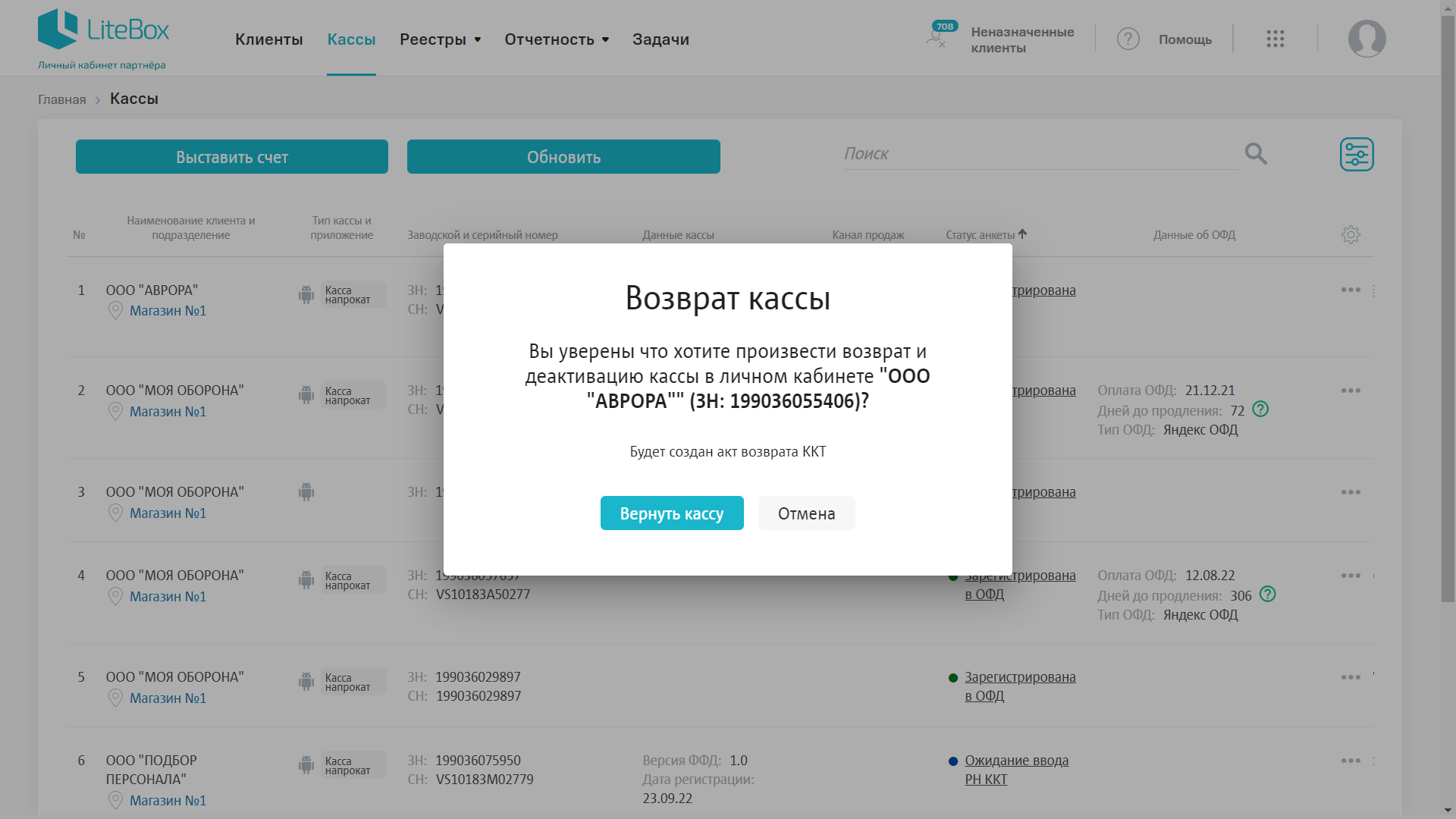Image resolution: width=1456 pixels, height=819 pixels.
Task: Click location pin icon in row 4
Action: 115,597
